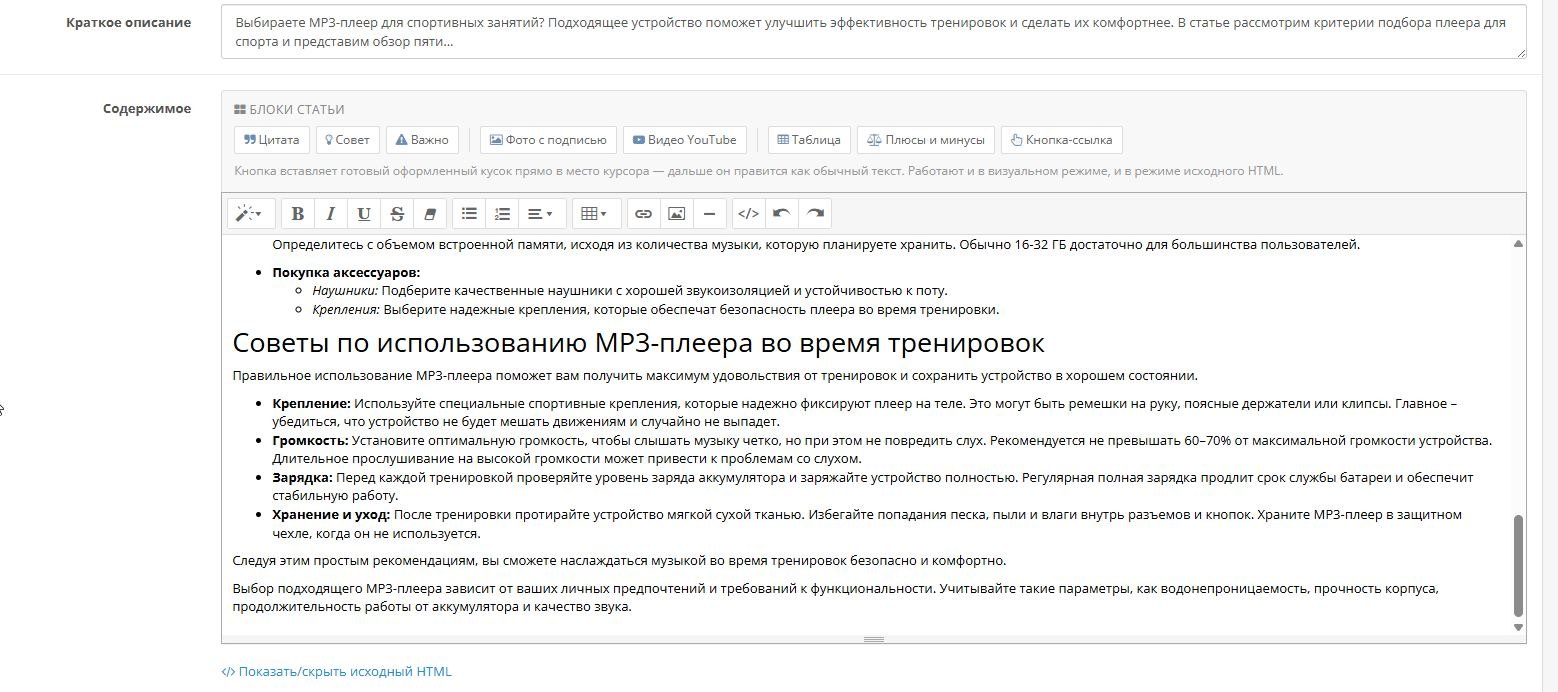
Task: Click the editor vertical scrollbar thumb
Action: pos(1518,566)
